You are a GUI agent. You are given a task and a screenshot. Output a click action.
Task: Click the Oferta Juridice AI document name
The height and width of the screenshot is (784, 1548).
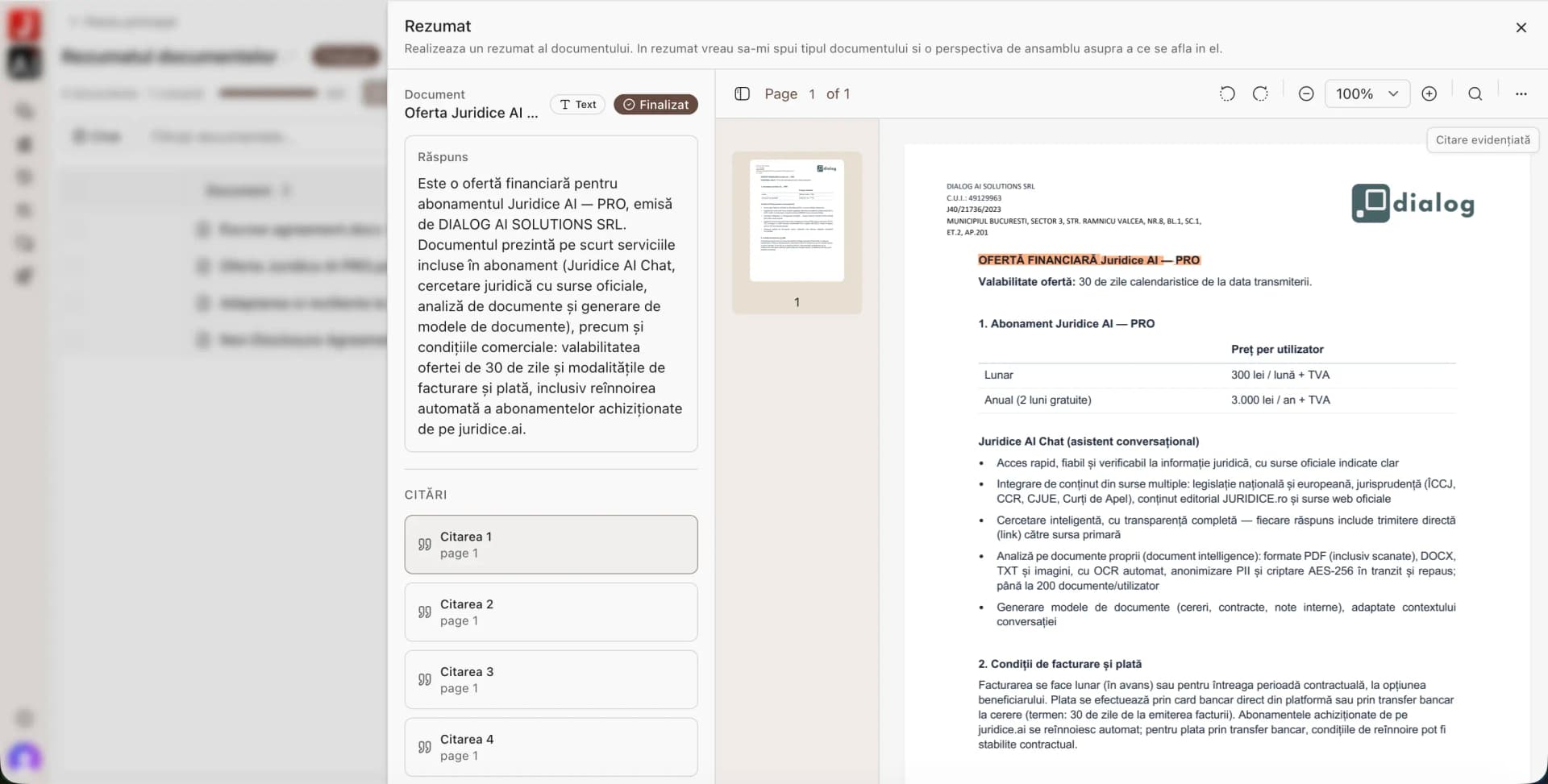pyautogui.click(x=471, y=114)
